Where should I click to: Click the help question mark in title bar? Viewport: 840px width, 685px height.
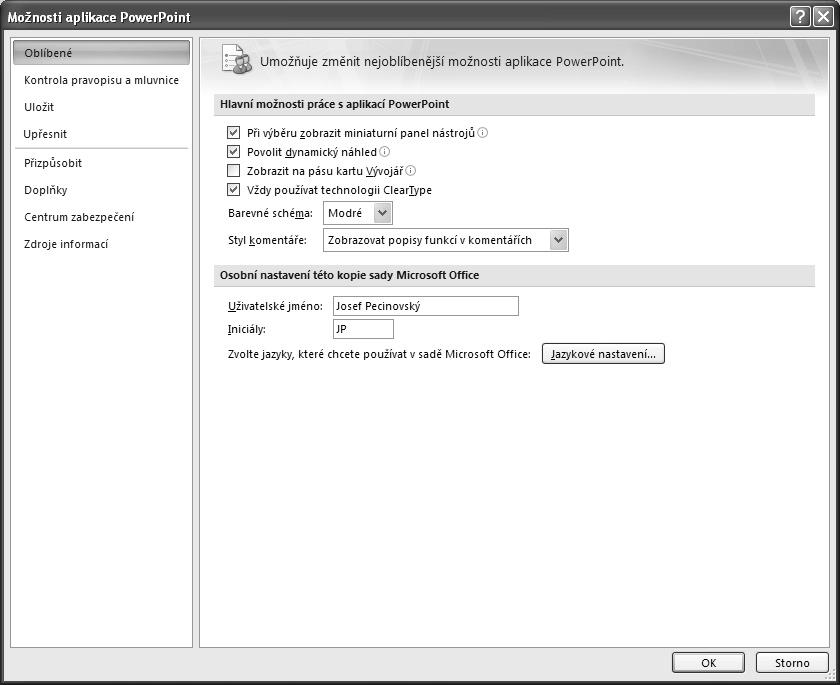(800, 17)
